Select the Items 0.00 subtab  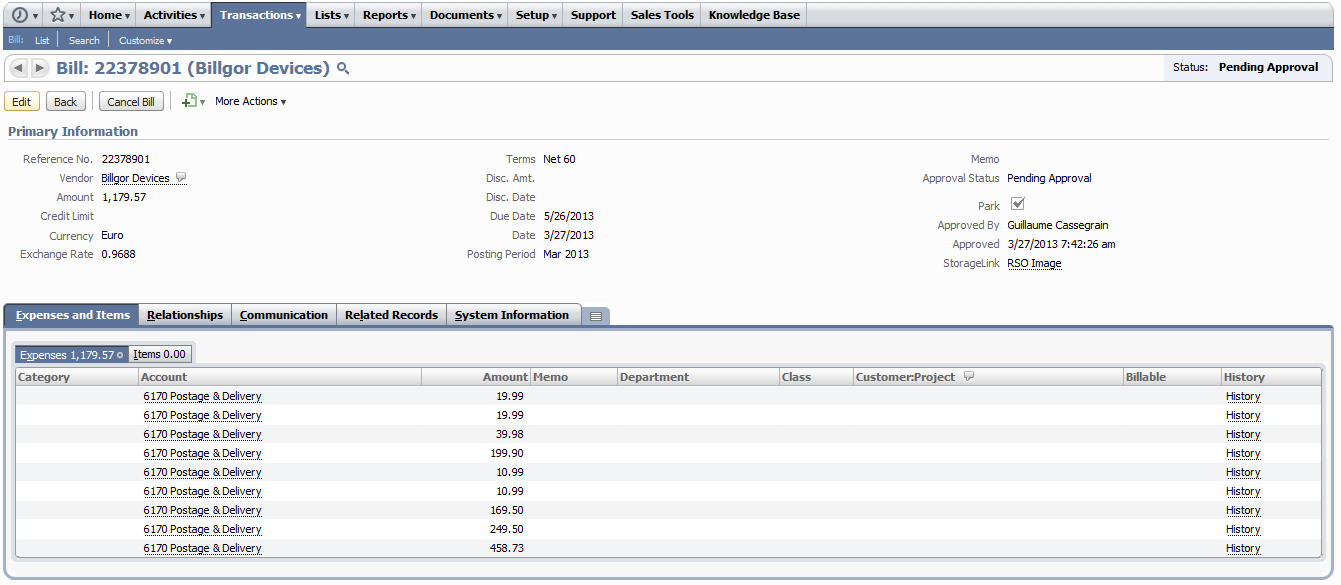(160, 354)
